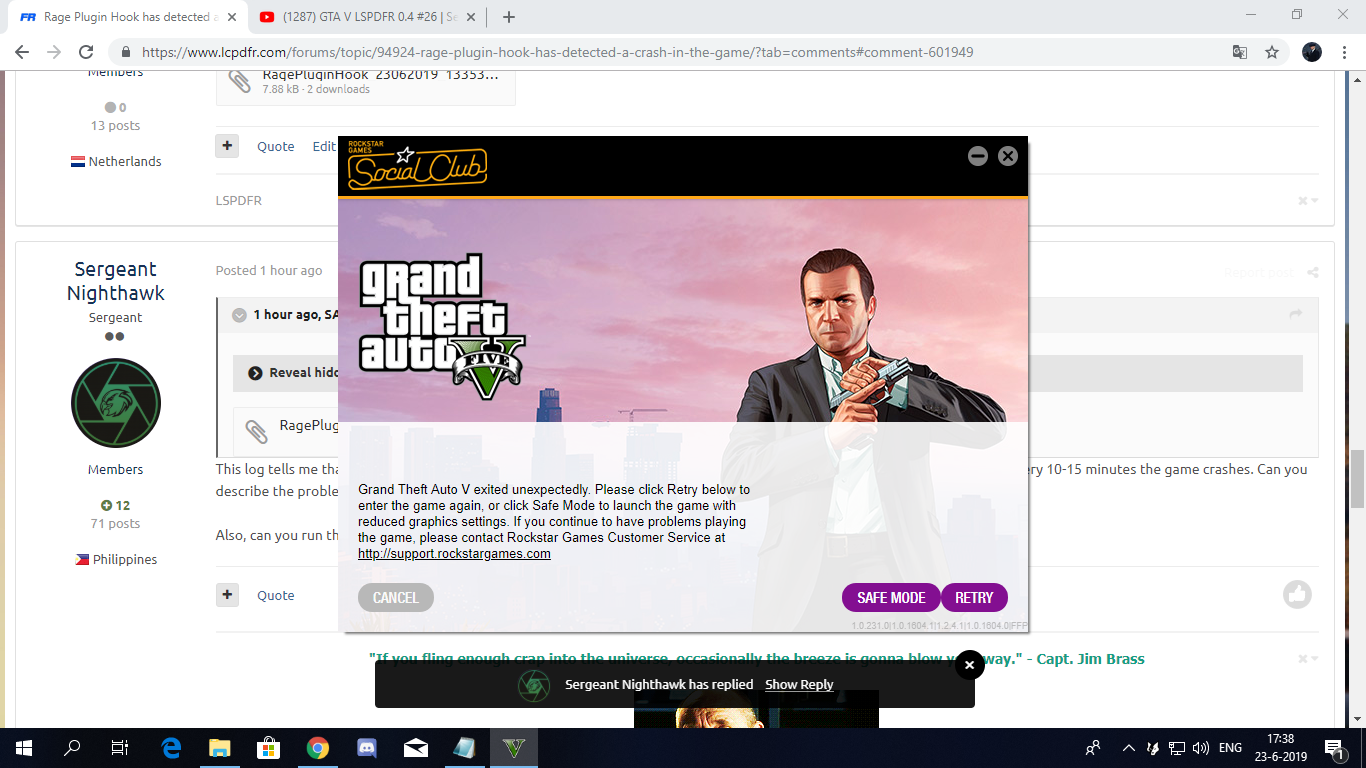The image size is (1366, 768).
Task: Open the signature options dropdown beside LSPDFR
Action: [1308, 201]
